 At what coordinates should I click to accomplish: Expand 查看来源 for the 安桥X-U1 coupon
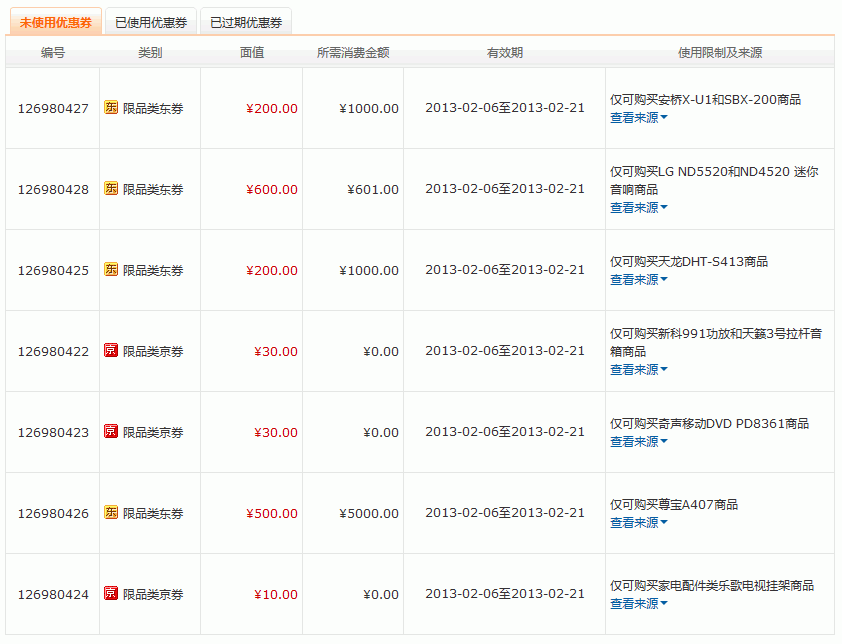coord(638,118)
